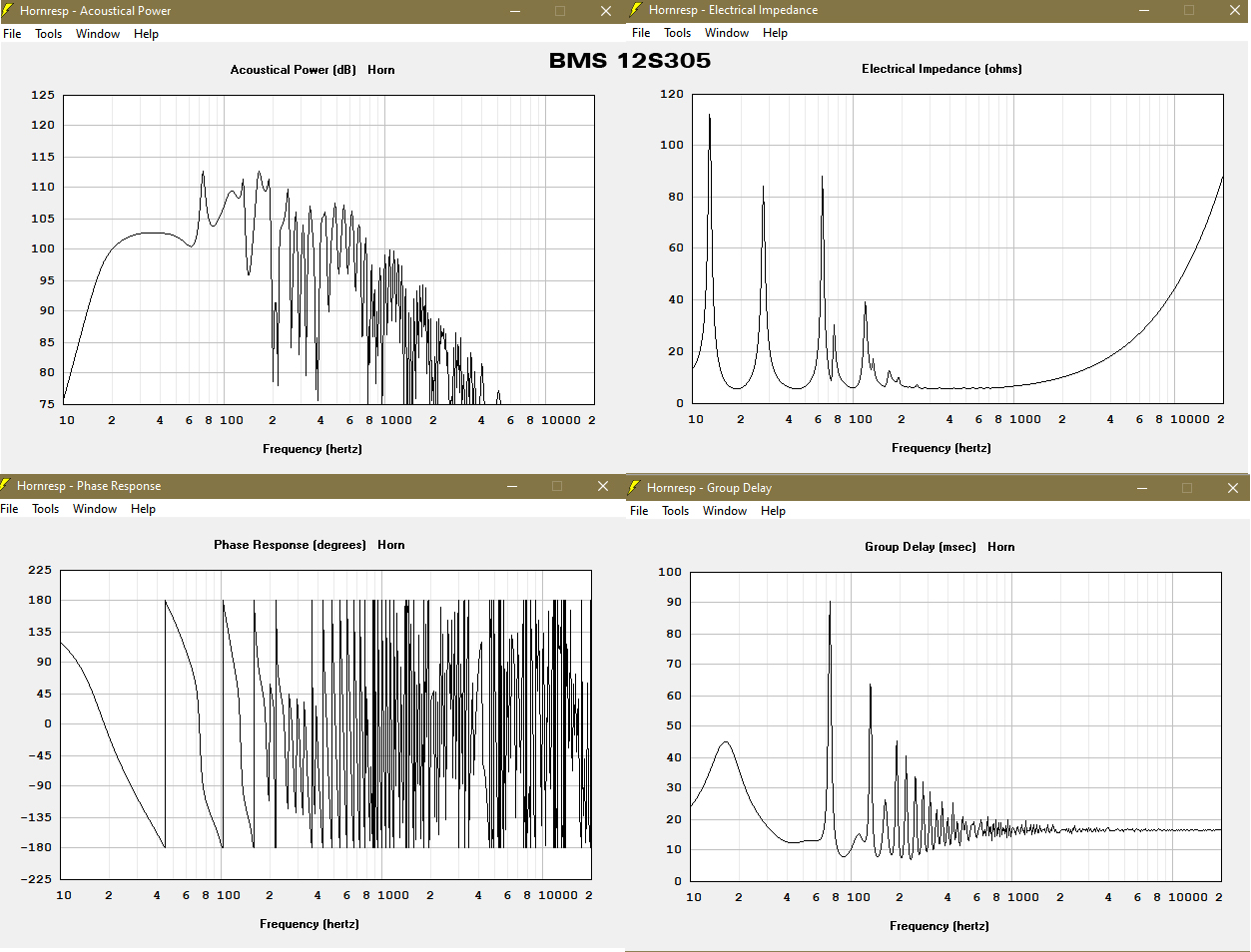This screenshot has width=1251, height=952.
Task: Click the 'Hornresp - Phase Response' title bar text
Action: (x=89, y=486)
